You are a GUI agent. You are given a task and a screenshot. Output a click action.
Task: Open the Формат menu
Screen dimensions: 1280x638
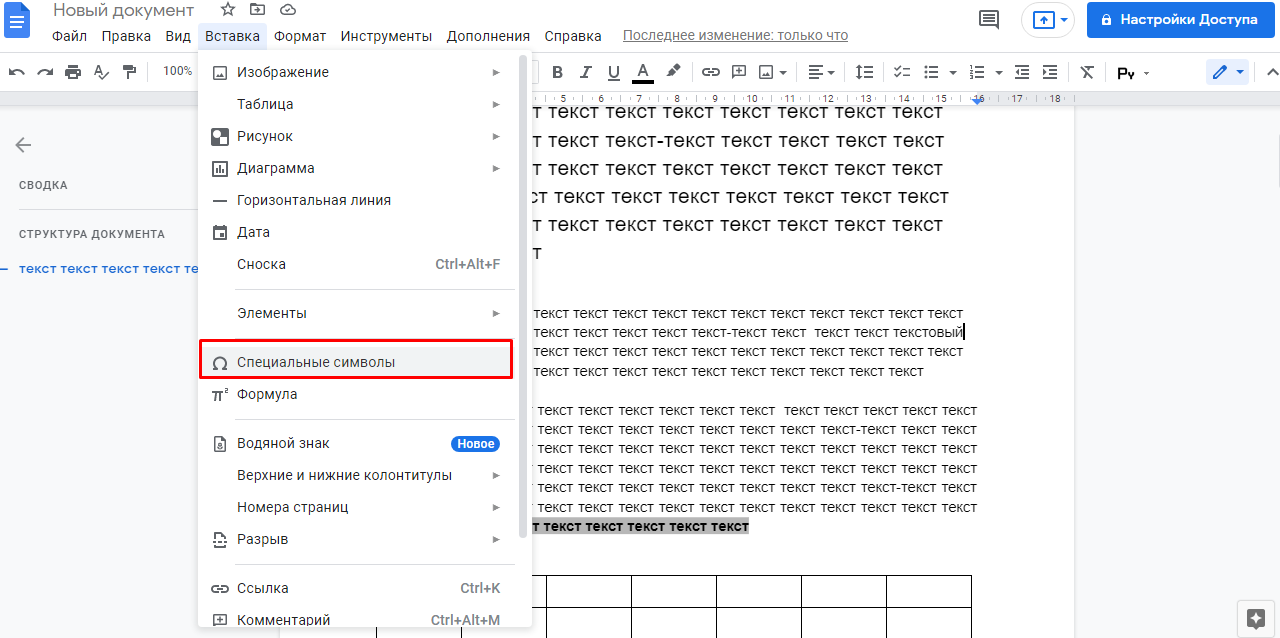[x=300, y=36]
